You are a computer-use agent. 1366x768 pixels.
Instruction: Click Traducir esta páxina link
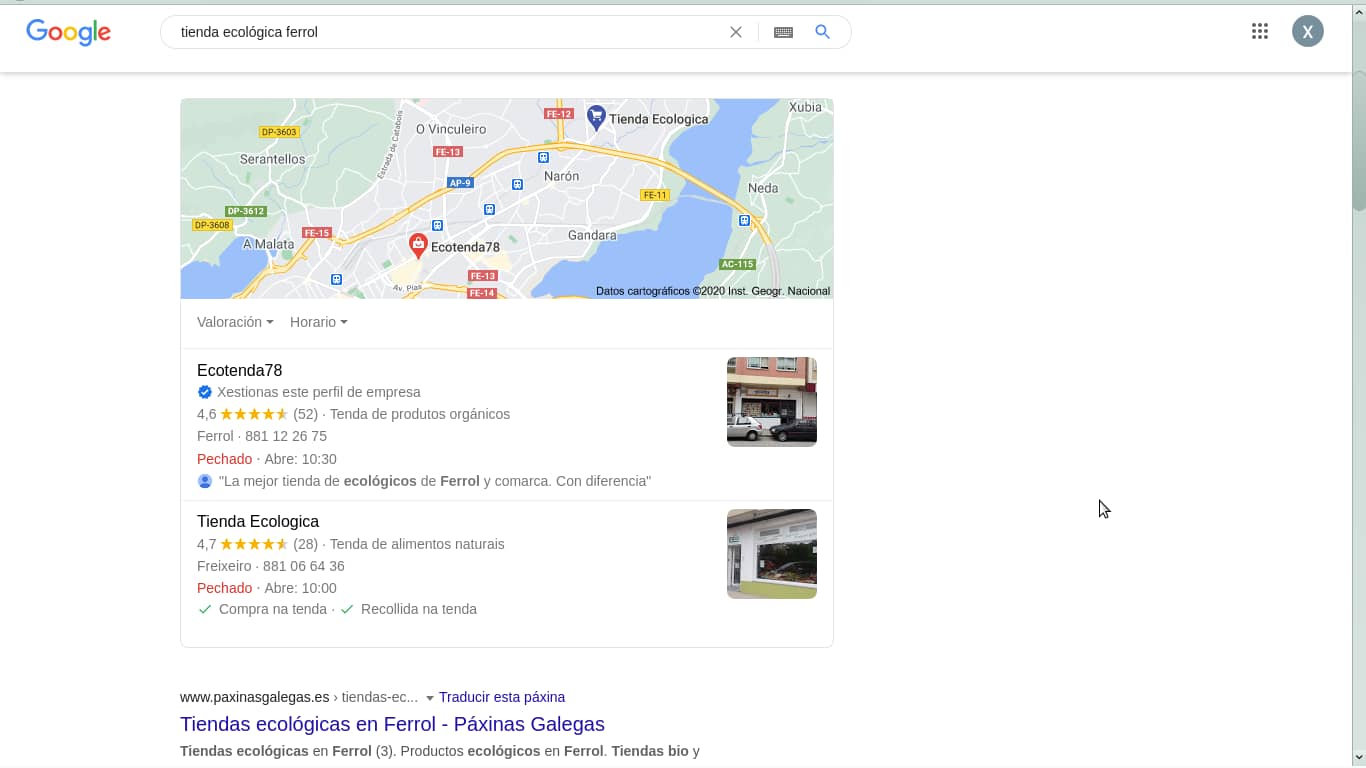click(502, 697)
